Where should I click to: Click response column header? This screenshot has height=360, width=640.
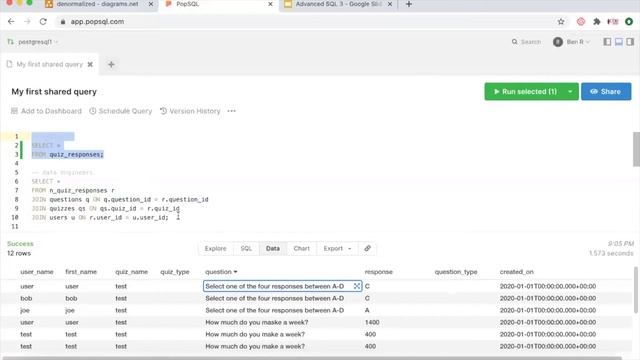[378, 272]
